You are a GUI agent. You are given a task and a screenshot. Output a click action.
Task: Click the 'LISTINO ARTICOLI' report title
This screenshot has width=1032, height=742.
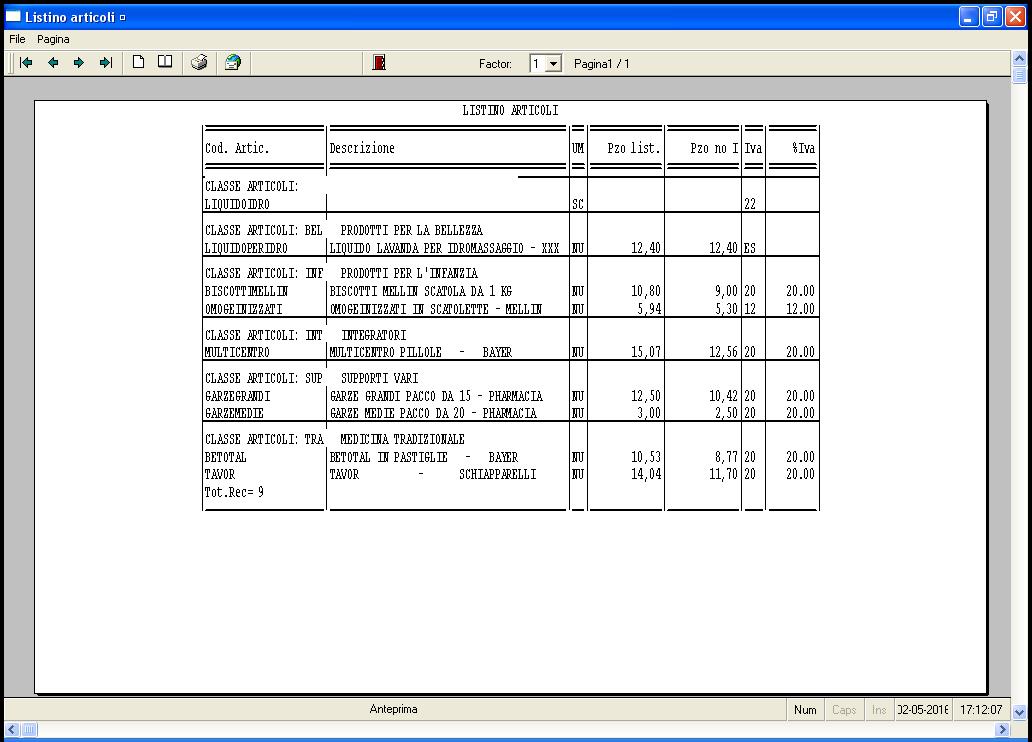point(510,111)
